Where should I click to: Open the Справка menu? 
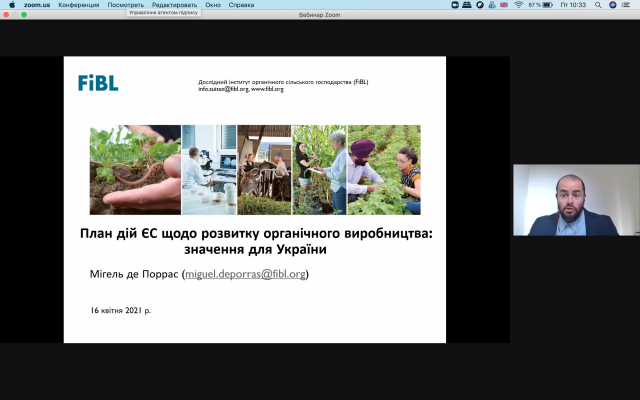[241, 5]
